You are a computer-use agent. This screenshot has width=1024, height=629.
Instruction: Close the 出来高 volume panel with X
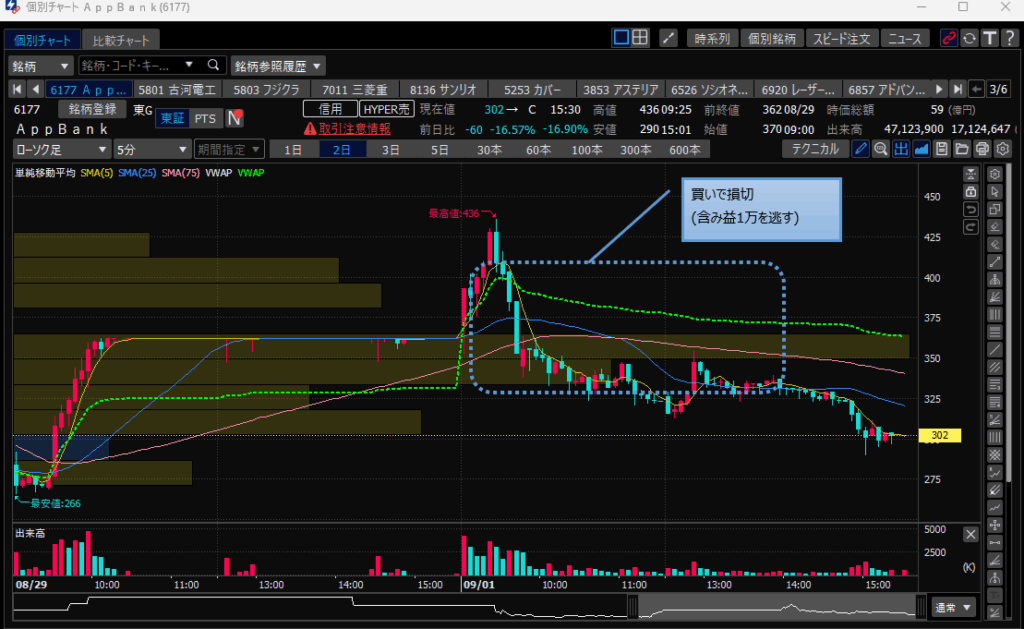(970, 535)
